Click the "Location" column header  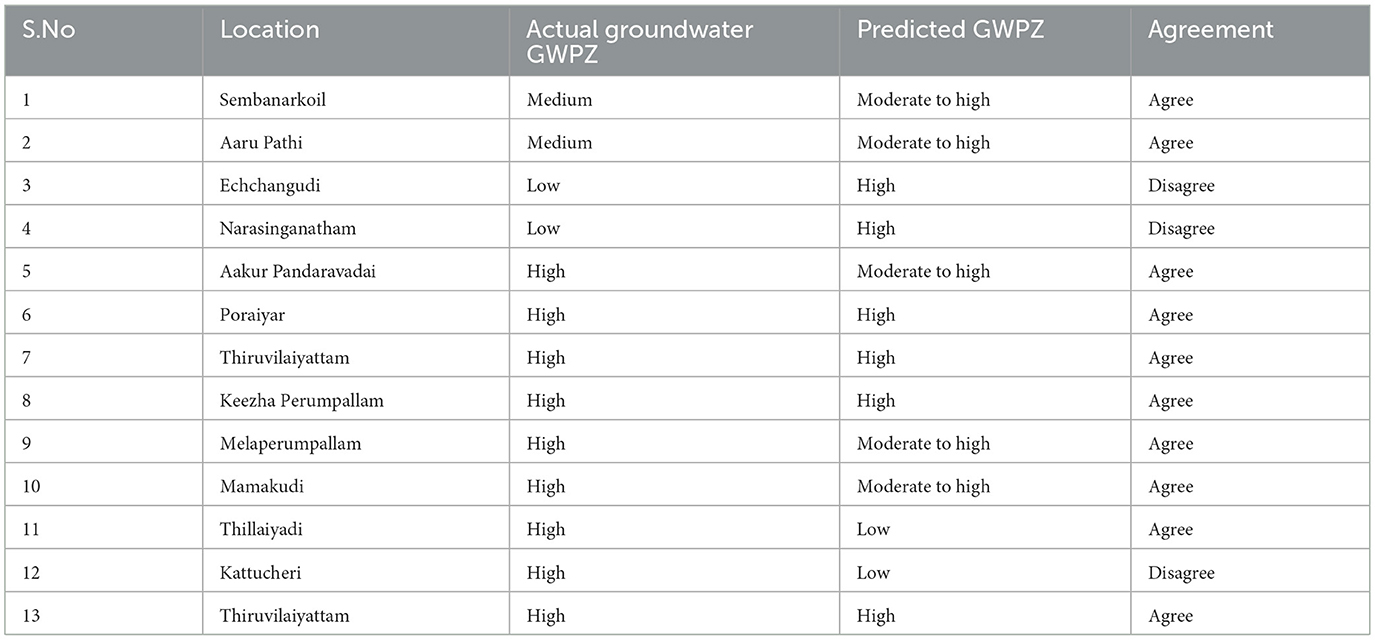click(269, 30)
